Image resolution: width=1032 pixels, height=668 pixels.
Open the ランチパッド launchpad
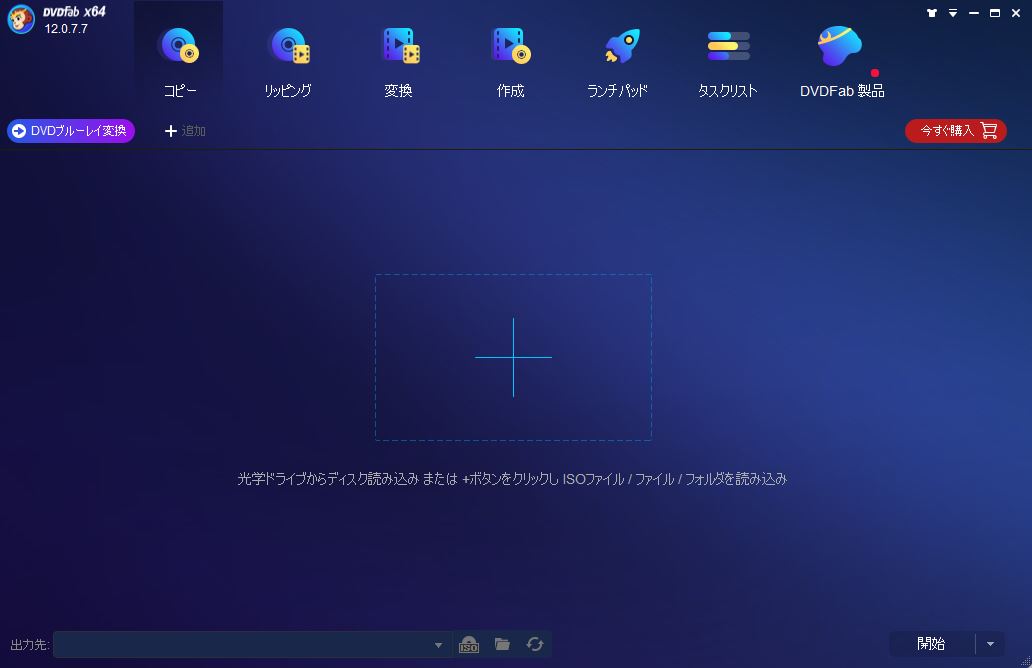(x=617, y=60)
